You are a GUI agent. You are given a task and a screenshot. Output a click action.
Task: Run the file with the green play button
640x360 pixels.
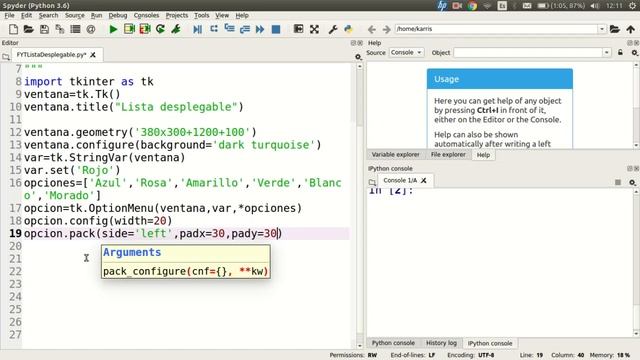coord(113,29)
